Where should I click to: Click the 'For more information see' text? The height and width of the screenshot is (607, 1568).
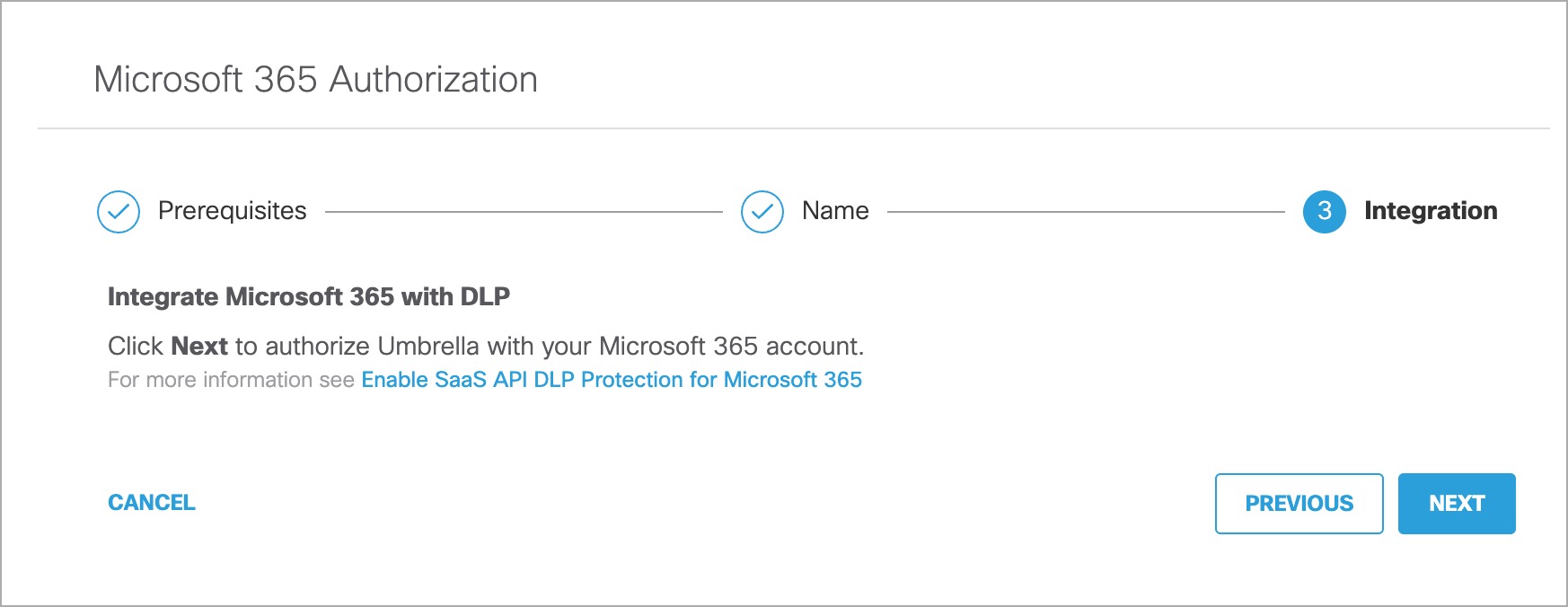coord(231,380)
